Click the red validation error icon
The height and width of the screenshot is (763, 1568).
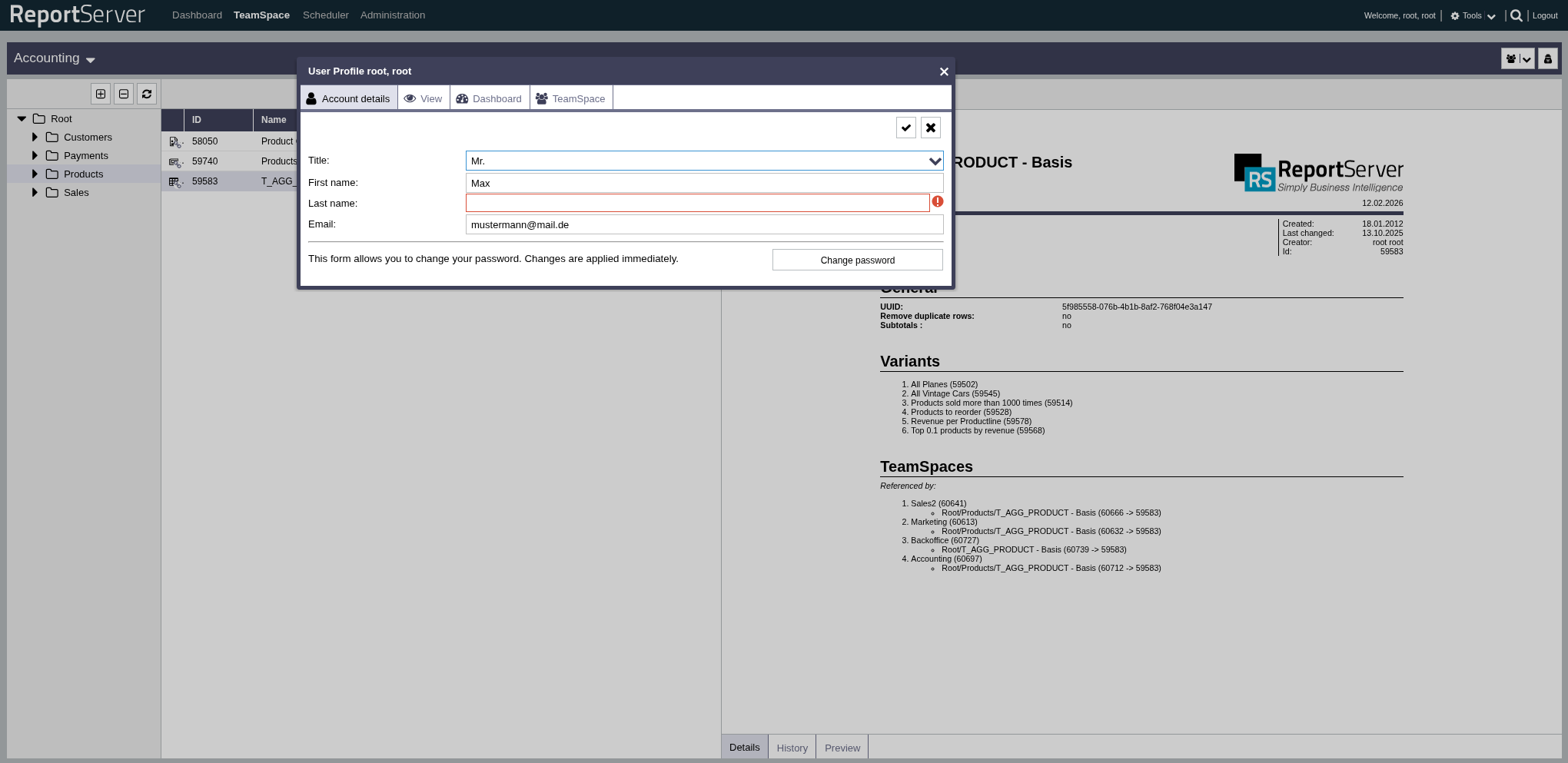pos(937,201)
